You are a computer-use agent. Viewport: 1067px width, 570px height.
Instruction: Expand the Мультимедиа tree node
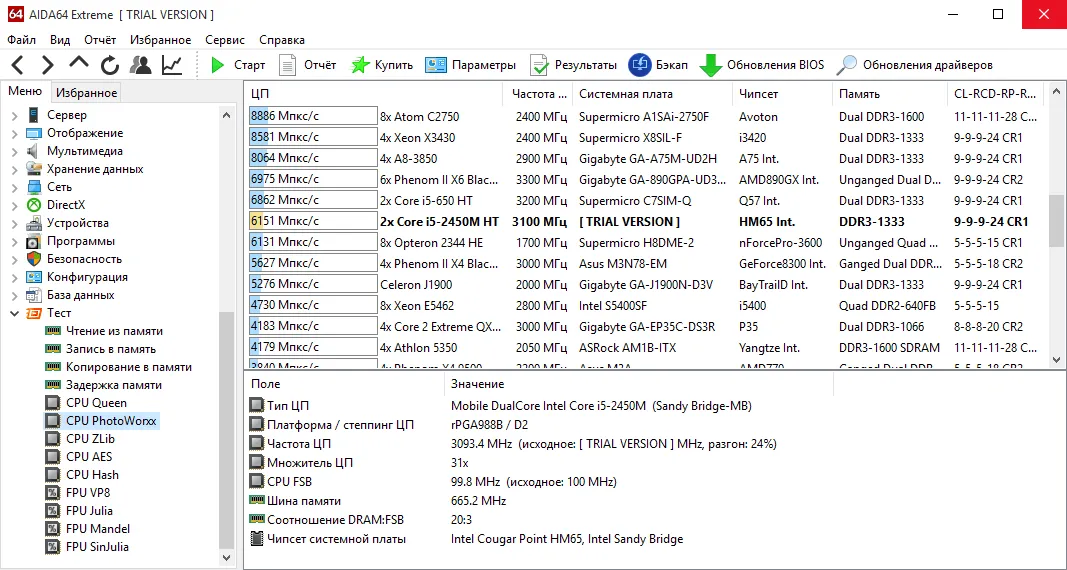tap(14, 151)
